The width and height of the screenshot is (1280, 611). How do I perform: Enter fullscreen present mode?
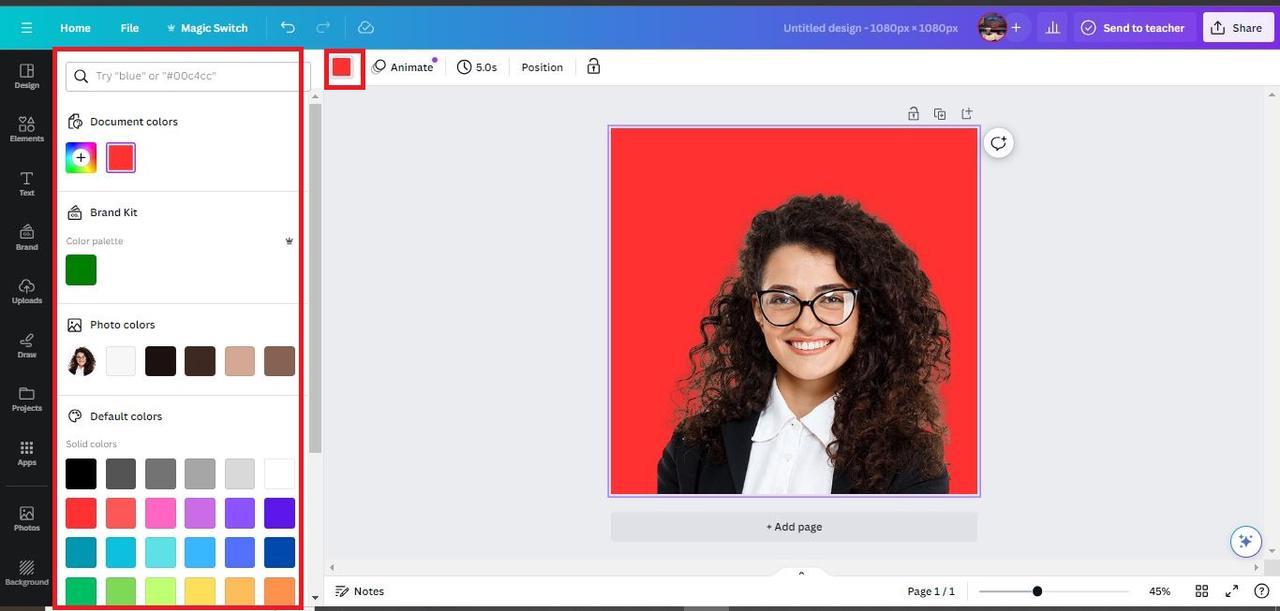(x=1232, y=591)
